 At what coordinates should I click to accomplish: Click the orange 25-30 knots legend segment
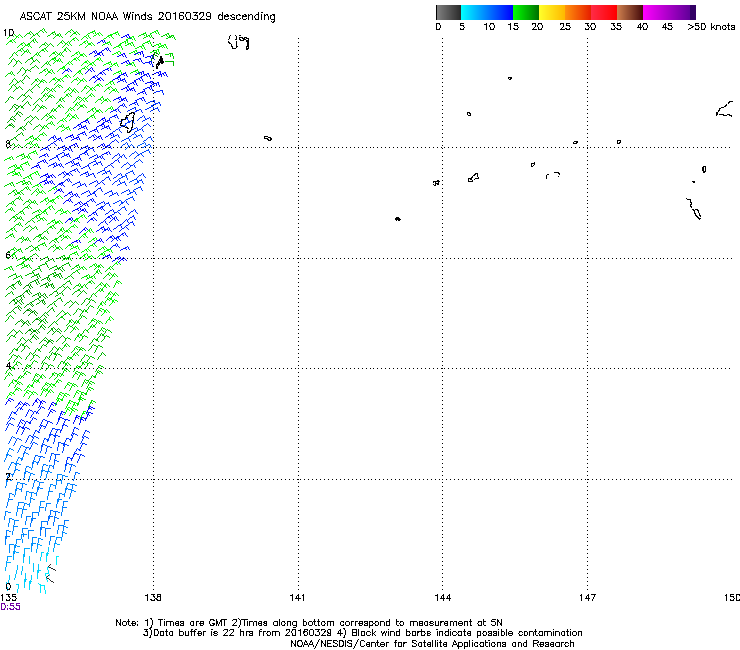pos(578,12)
